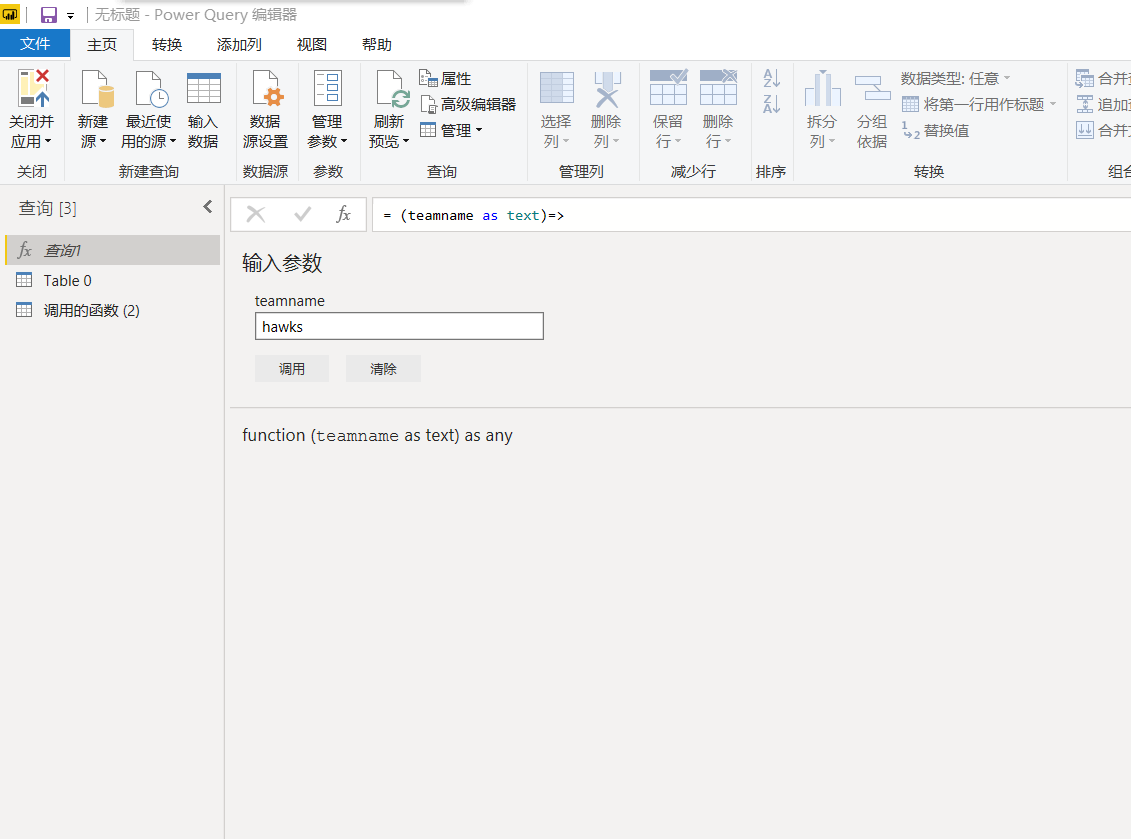Open the Advanced Editor (高级编辑器)
The width and height of the screenshot is (1131, 839).
point(468,105)
